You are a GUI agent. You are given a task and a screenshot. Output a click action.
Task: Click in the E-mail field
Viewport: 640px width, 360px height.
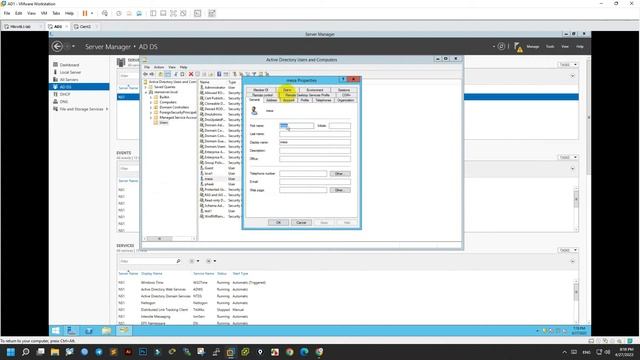315,182
